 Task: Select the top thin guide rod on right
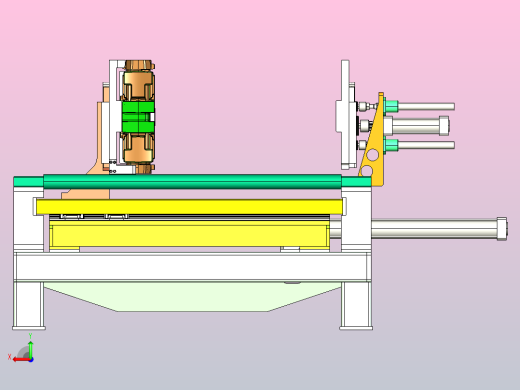click(426, 107)
